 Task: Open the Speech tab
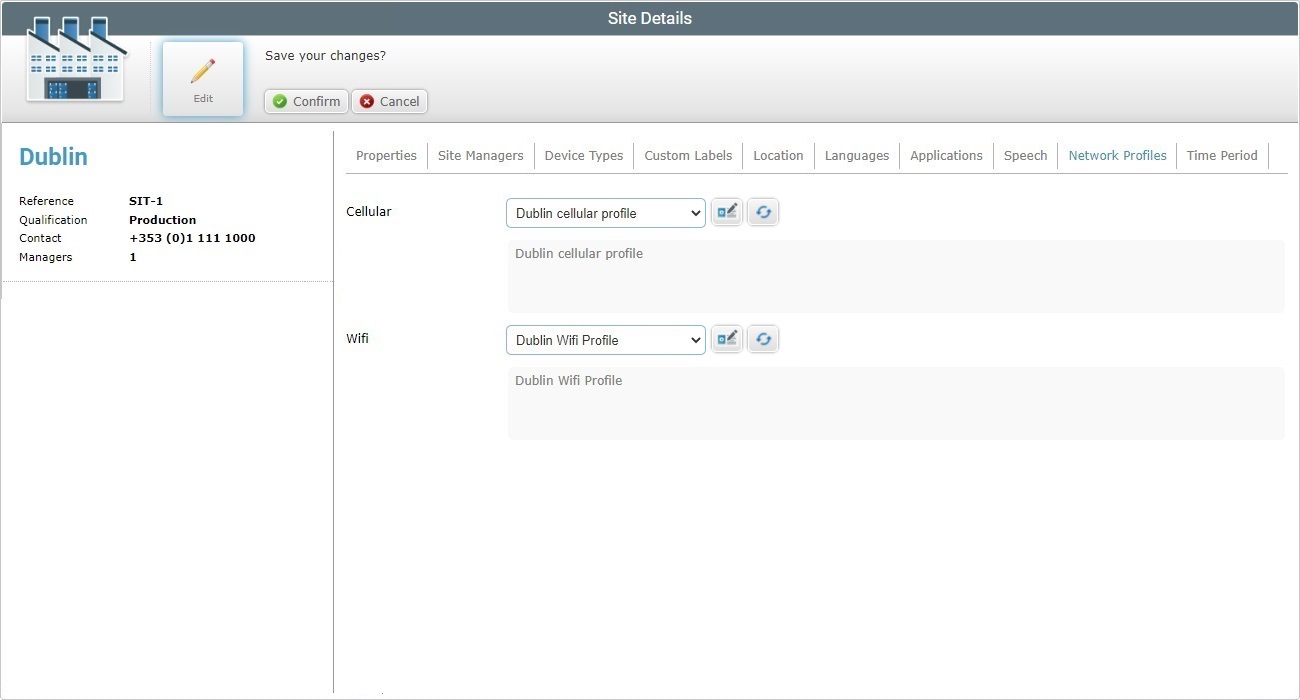tap(1025, 155)
